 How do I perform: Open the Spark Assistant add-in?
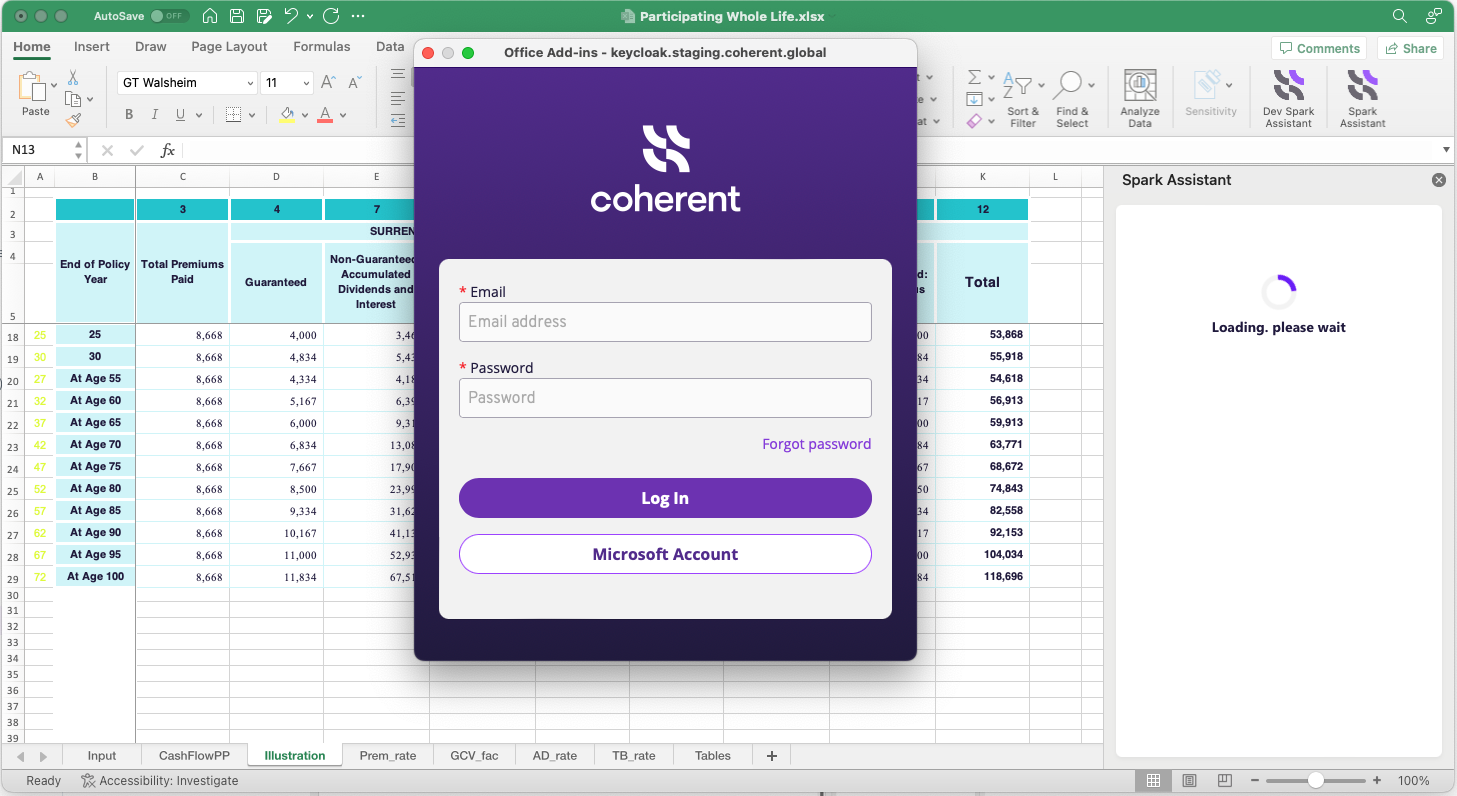pyautogui.click(x=1362, y=97)
